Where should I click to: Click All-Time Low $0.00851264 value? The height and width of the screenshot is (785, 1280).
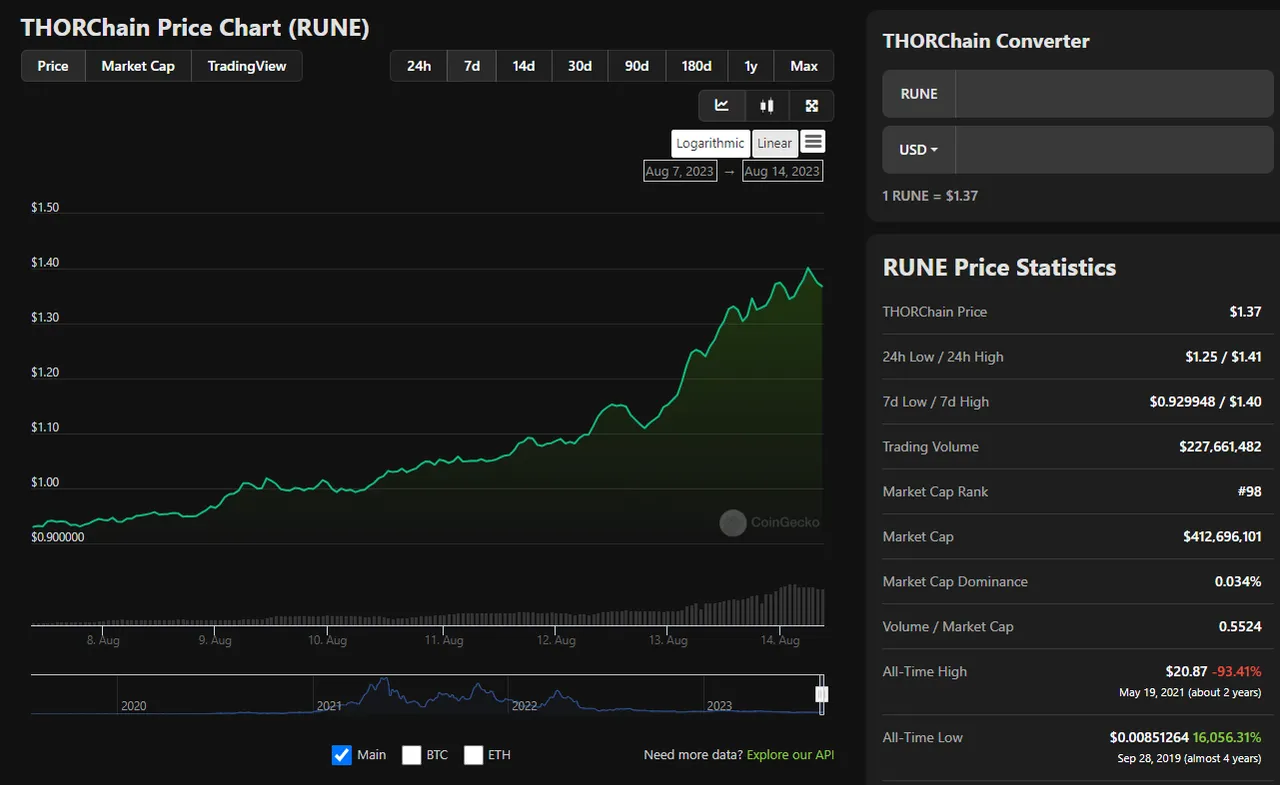coord(1148,738)
